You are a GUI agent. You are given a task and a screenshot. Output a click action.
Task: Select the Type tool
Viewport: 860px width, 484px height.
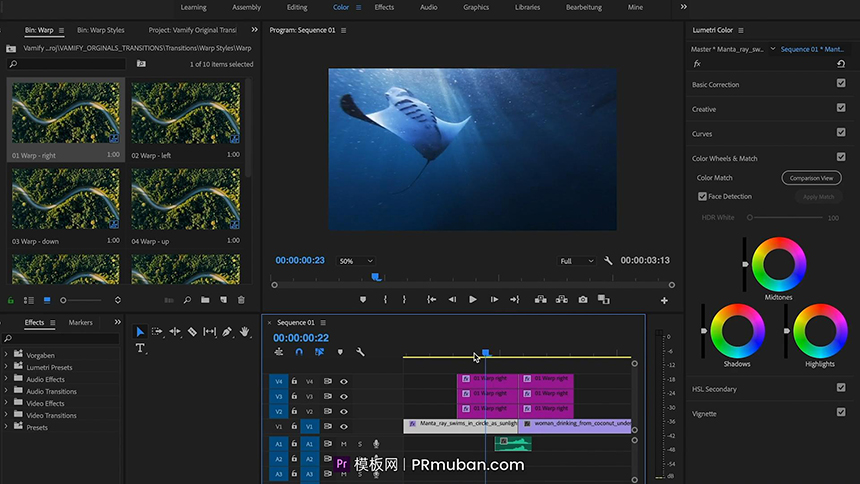140,348
